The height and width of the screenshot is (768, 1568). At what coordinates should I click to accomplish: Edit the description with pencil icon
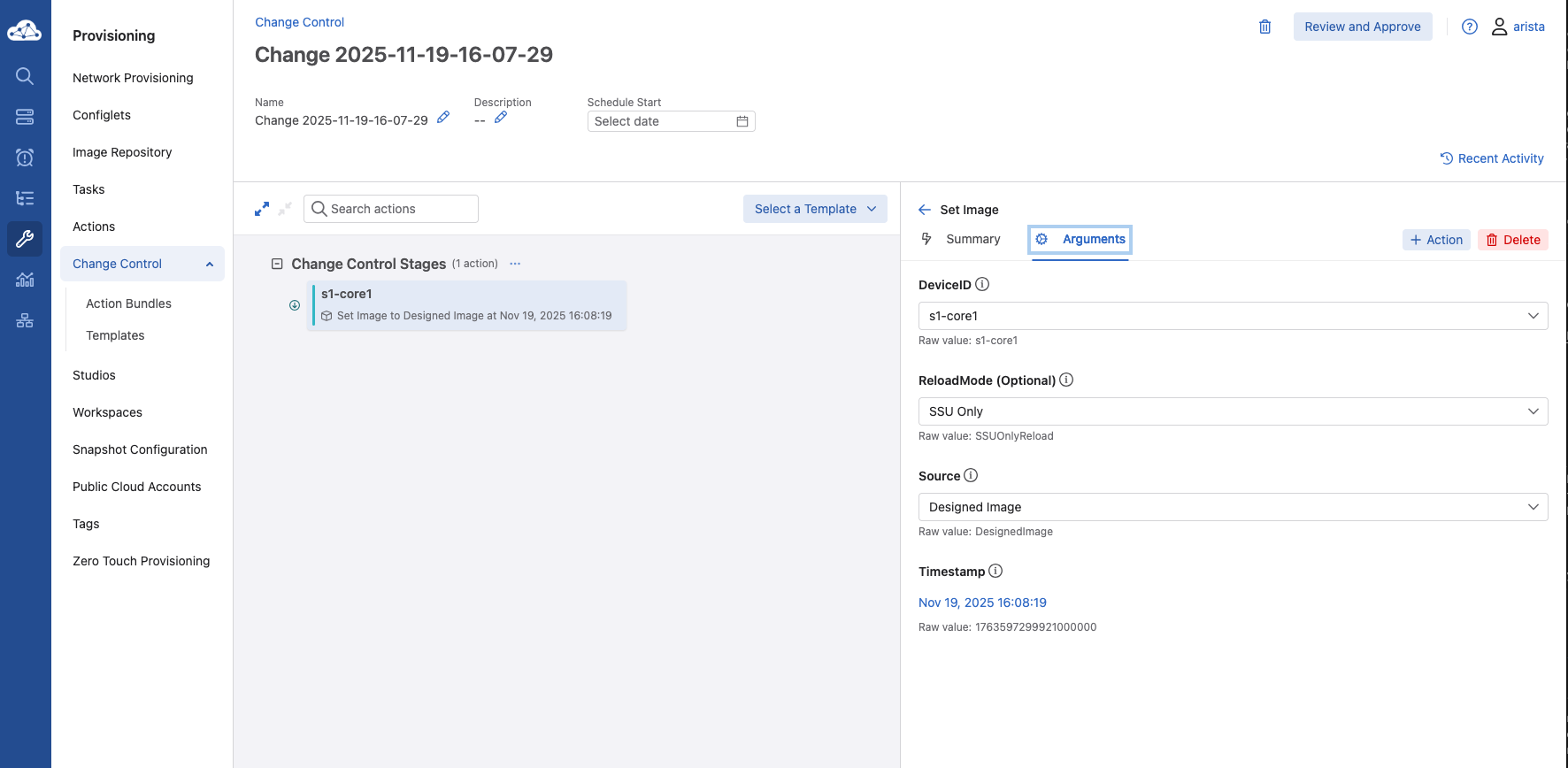pos(501,118)
